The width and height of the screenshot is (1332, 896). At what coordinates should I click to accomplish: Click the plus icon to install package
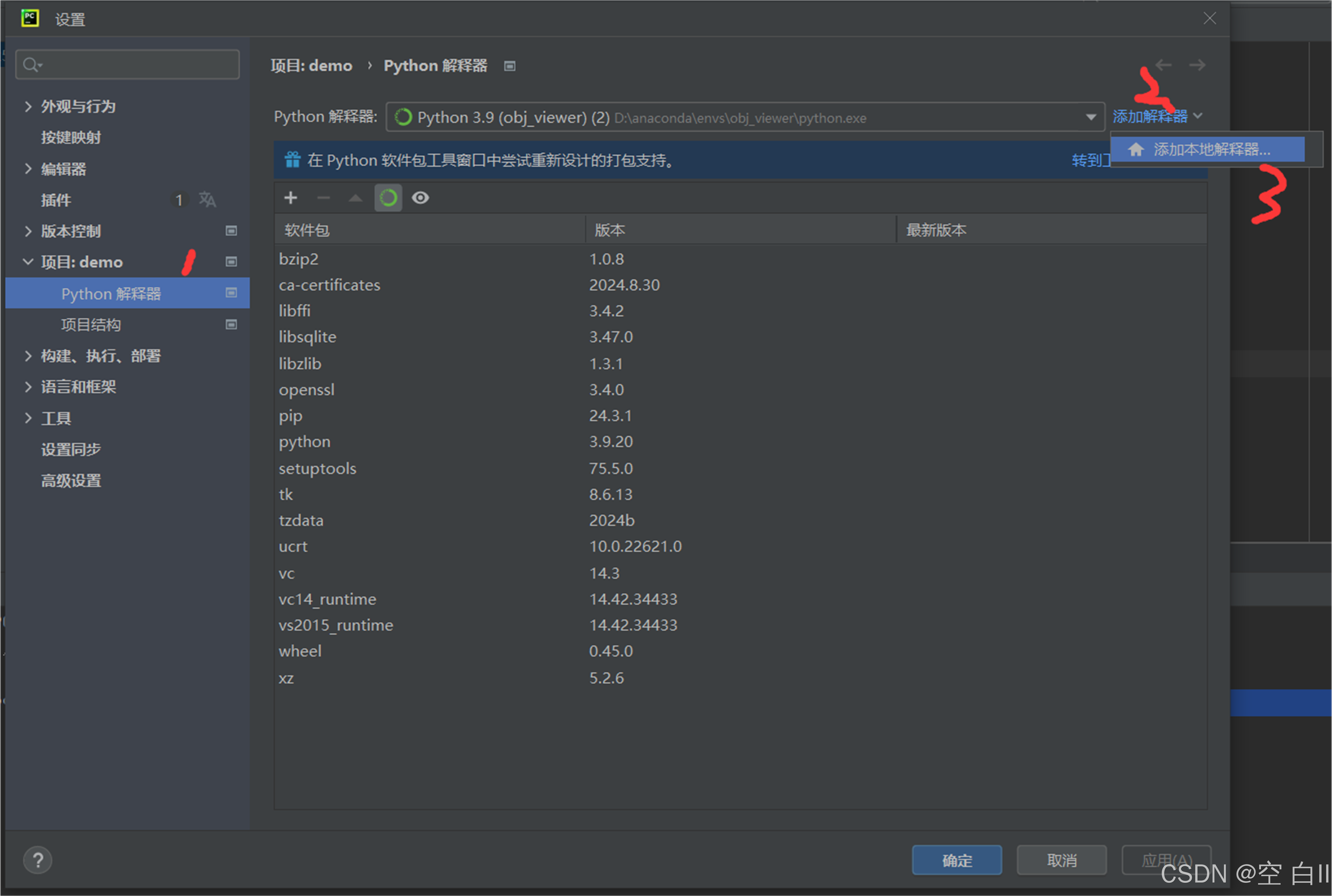[291, 198]
